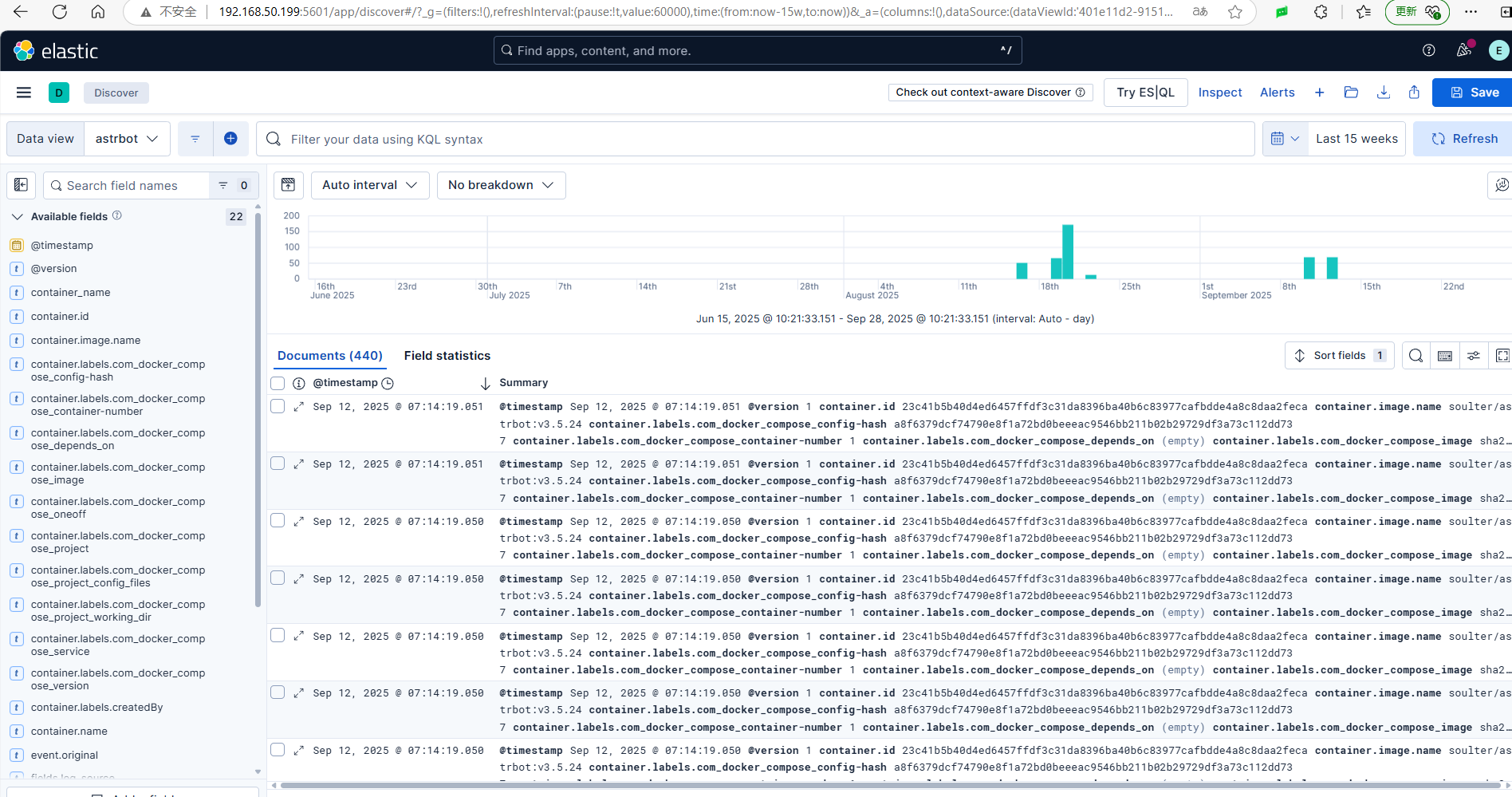
Task: Hide the histogram chart via toggle icon
Action: pos(289,185)
